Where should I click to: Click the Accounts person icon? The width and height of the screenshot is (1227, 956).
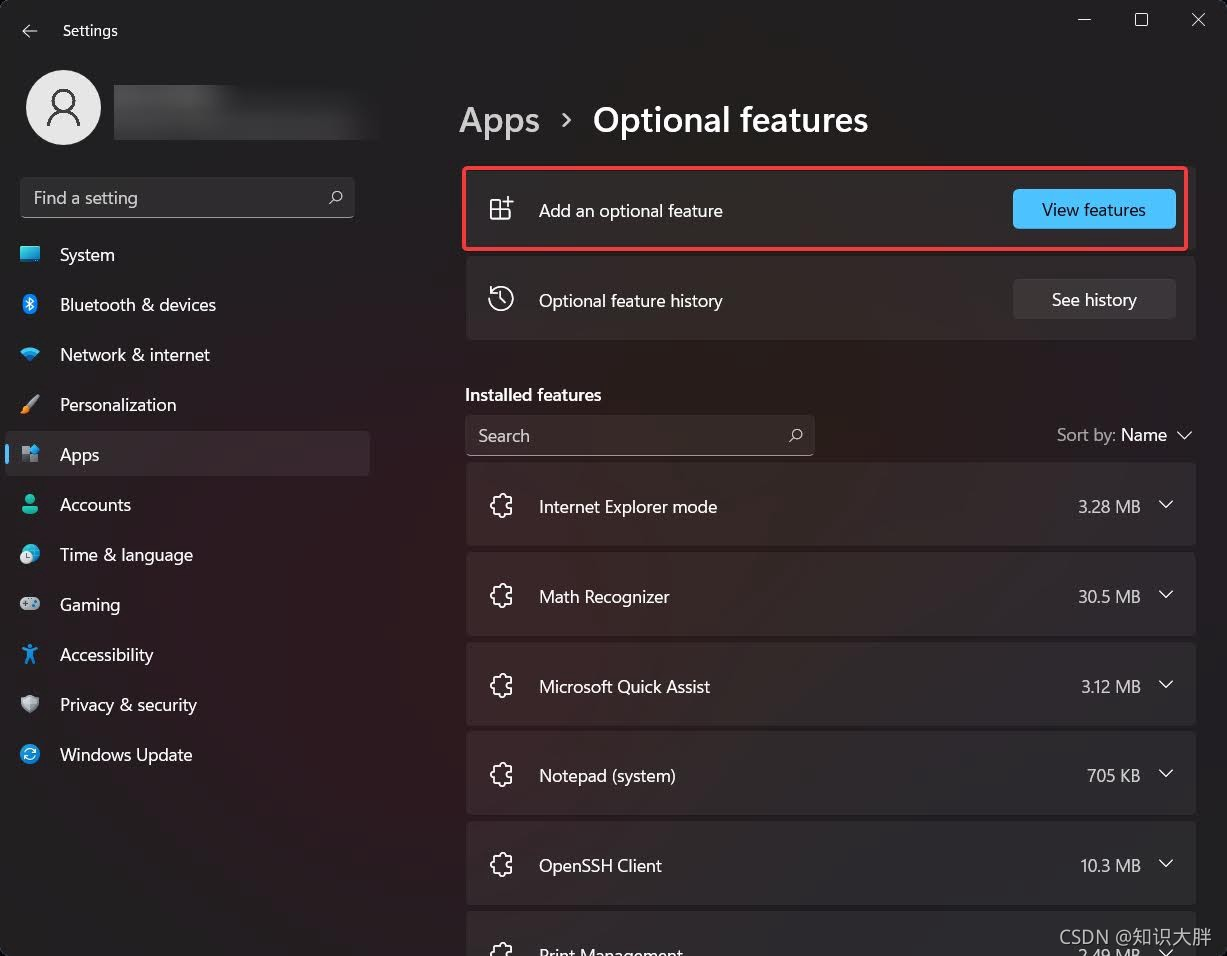coord(30,504)
